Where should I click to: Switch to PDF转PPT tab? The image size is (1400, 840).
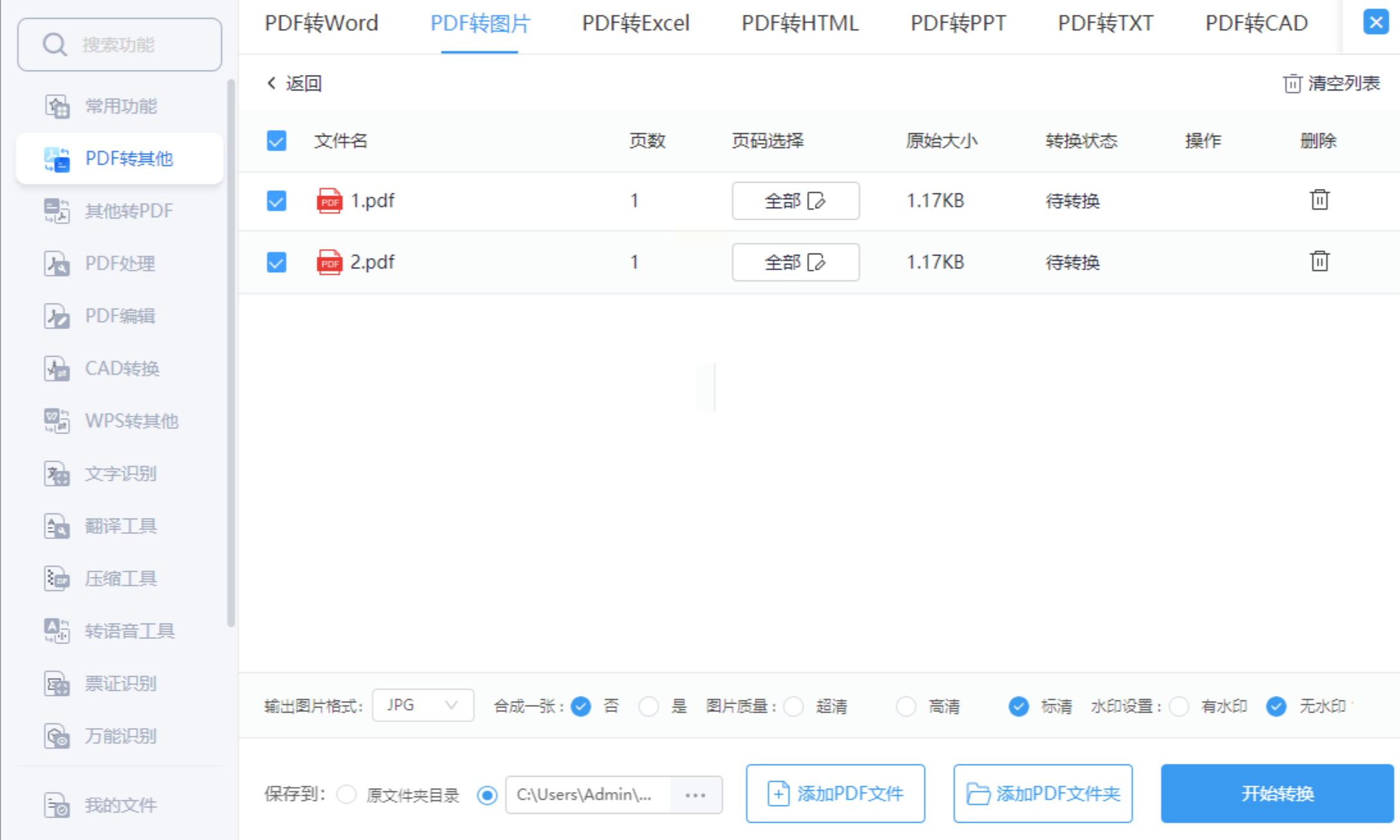[x=957, y=24]
